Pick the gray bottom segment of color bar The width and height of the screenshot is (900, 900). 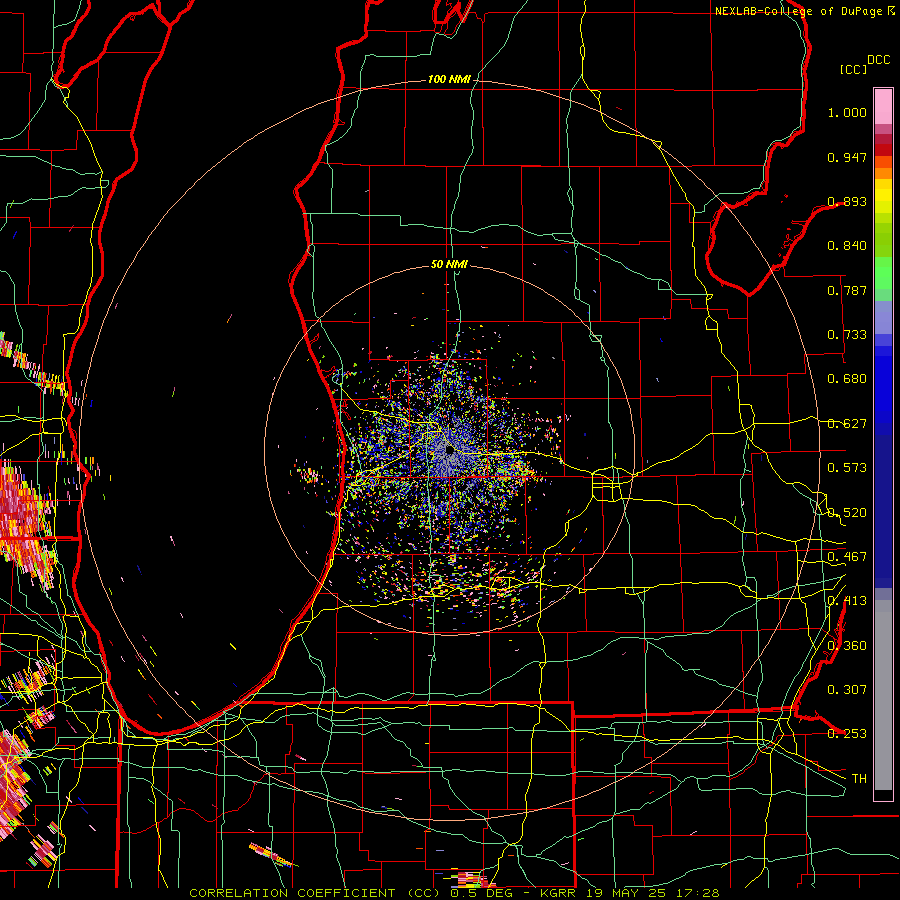coord(883,695)
